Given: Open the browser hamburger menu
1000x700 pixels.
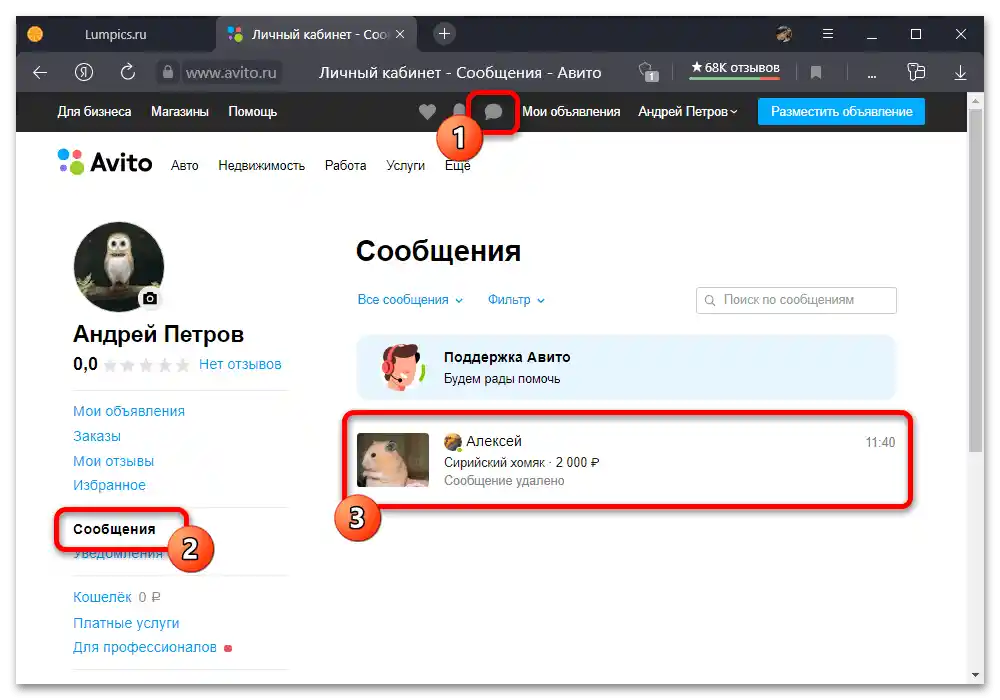Looking at the screenshot, I should (x=828, y=34).
